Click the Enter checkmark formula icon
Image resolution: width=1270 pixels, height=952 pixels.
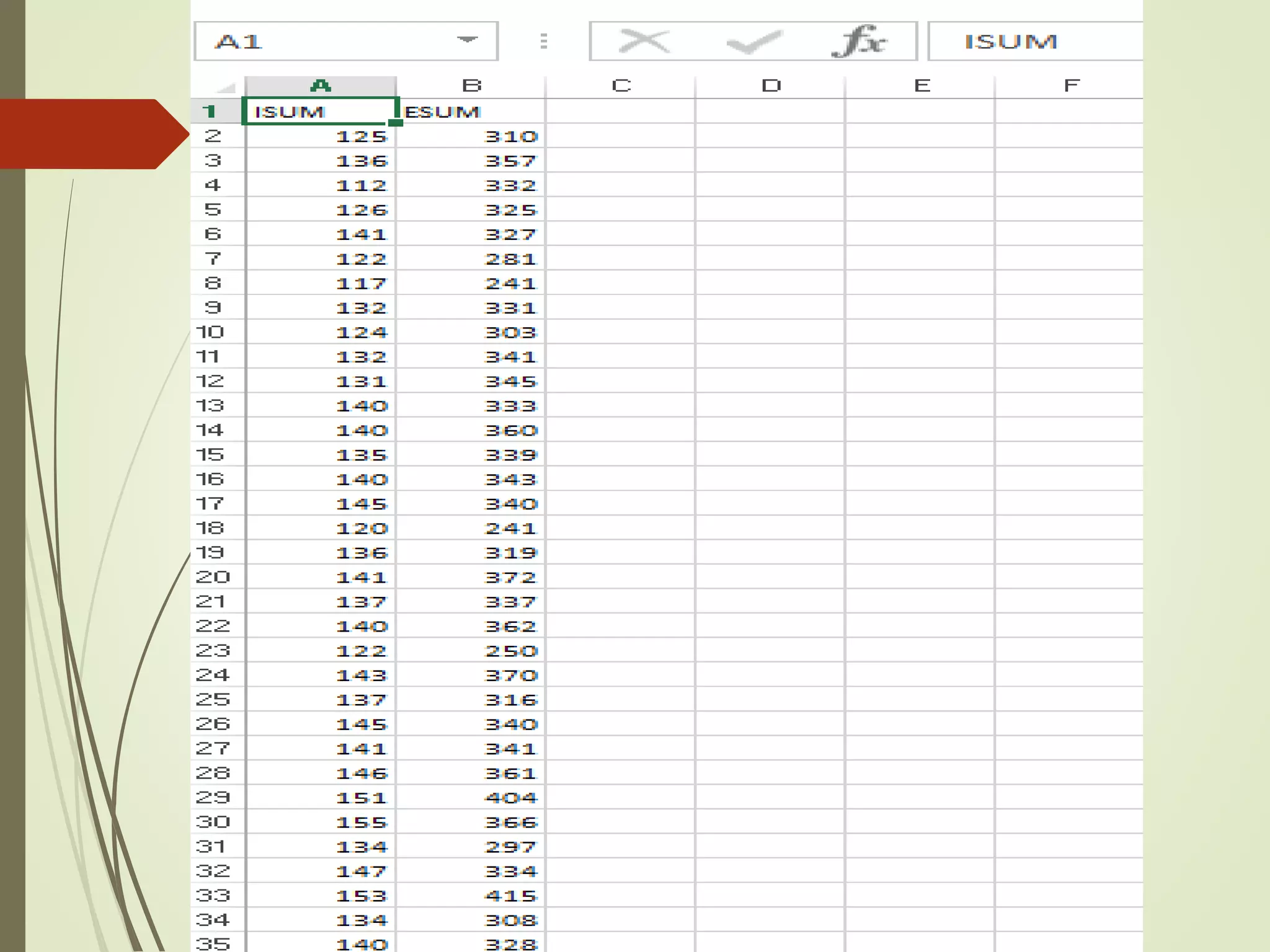click(753, 42)
